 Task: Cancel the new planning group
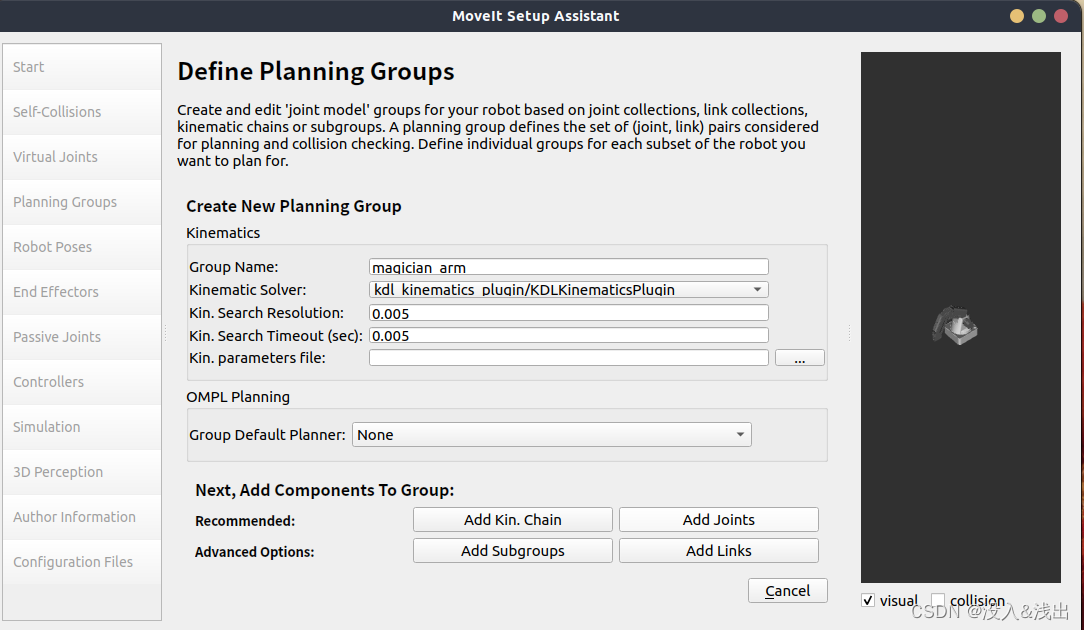[787, 591]
